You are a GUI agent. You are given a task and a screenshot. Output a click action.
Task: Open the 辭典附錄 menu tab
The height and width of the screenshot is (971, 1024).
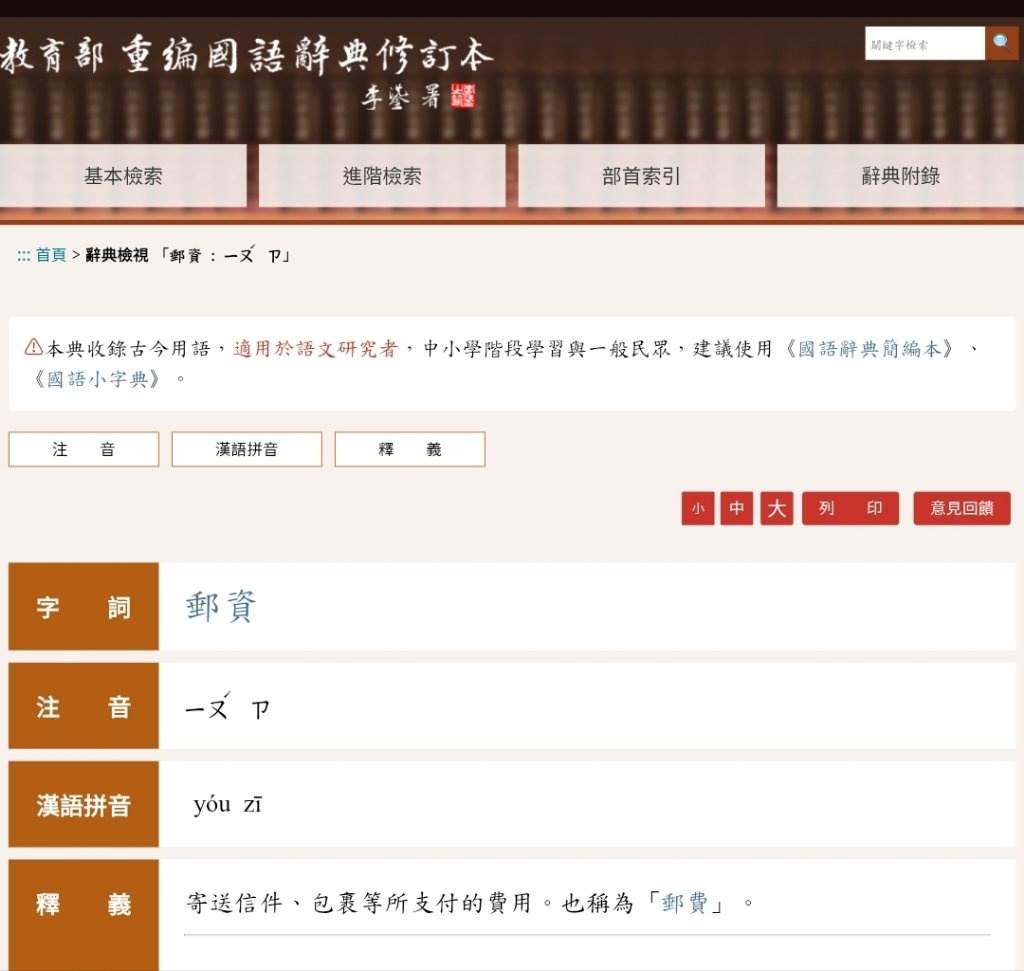(901, 176)
